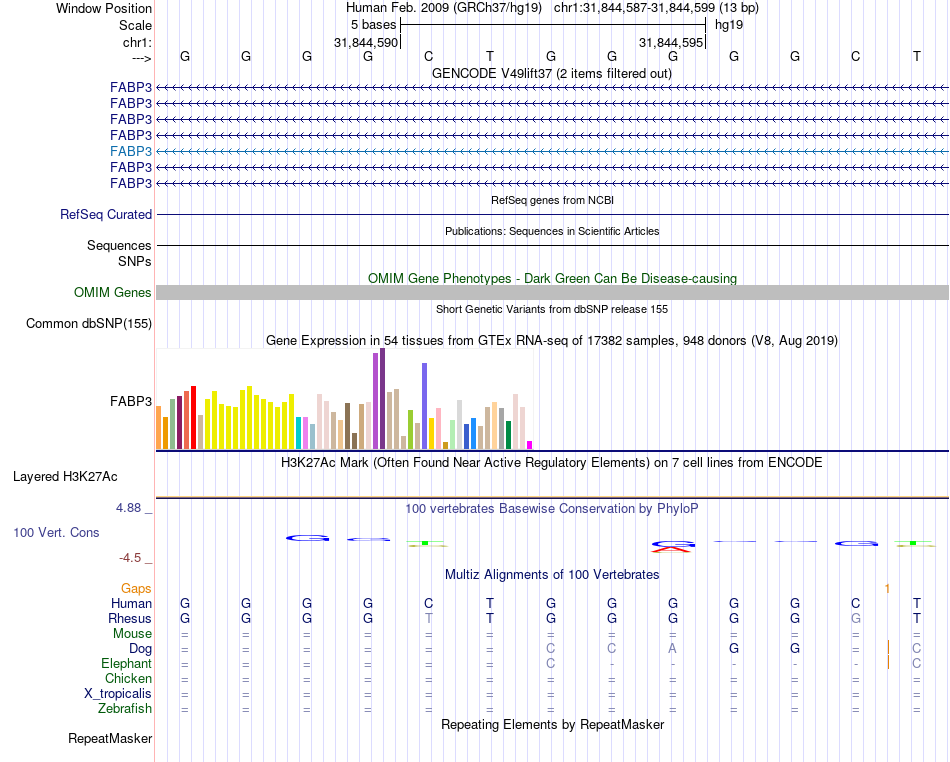Click the Sequences label of Publications track
Viewport: 950px width, 762px height.
coord(119,245)
